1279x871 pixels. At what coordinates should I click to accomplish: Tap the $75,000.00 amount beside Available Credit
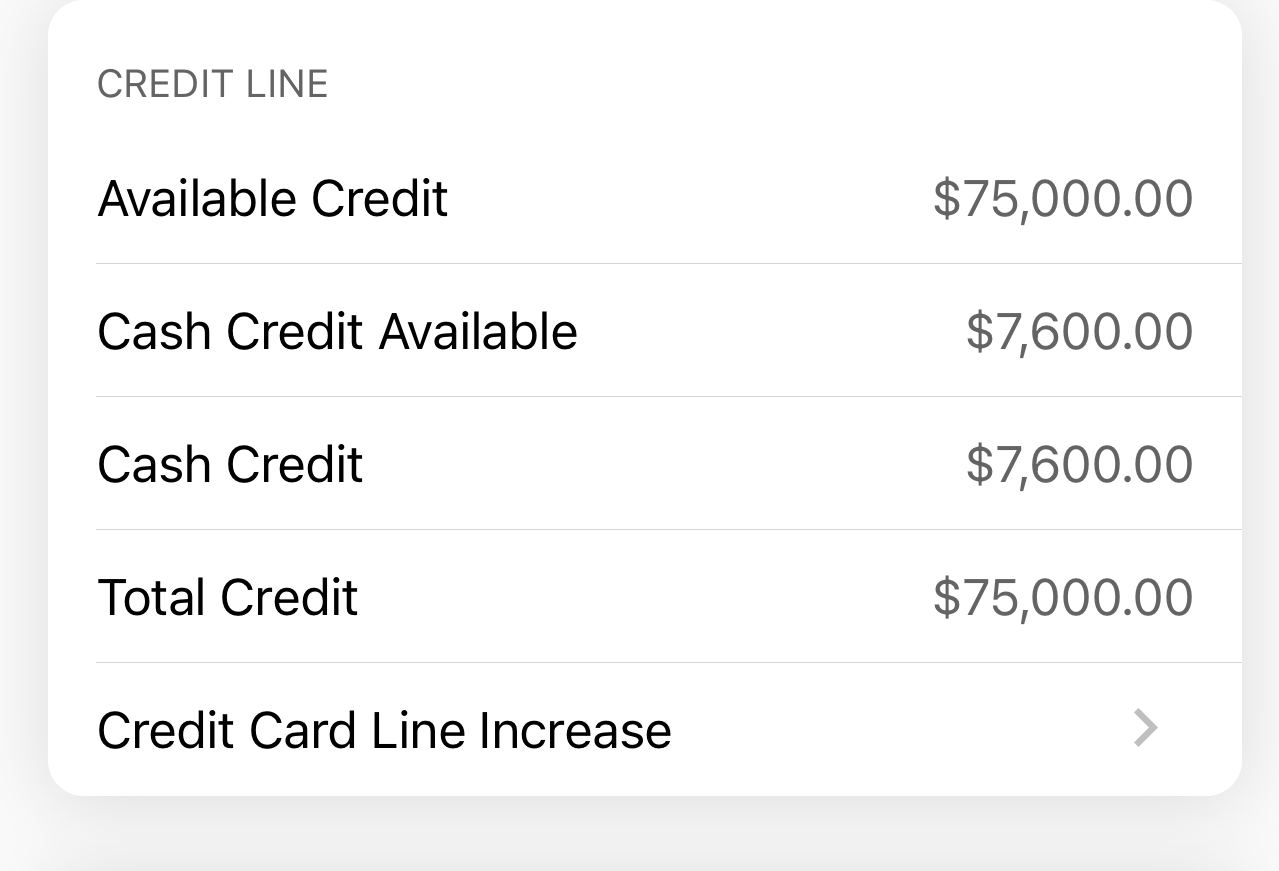(1062, 198)
